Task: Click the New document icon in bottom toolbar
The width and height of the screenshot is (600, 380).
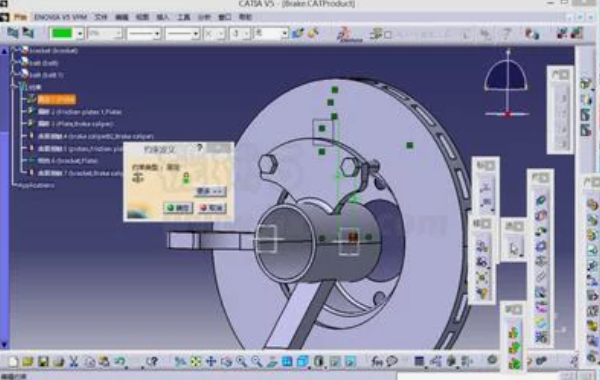Action: [13, 361]
